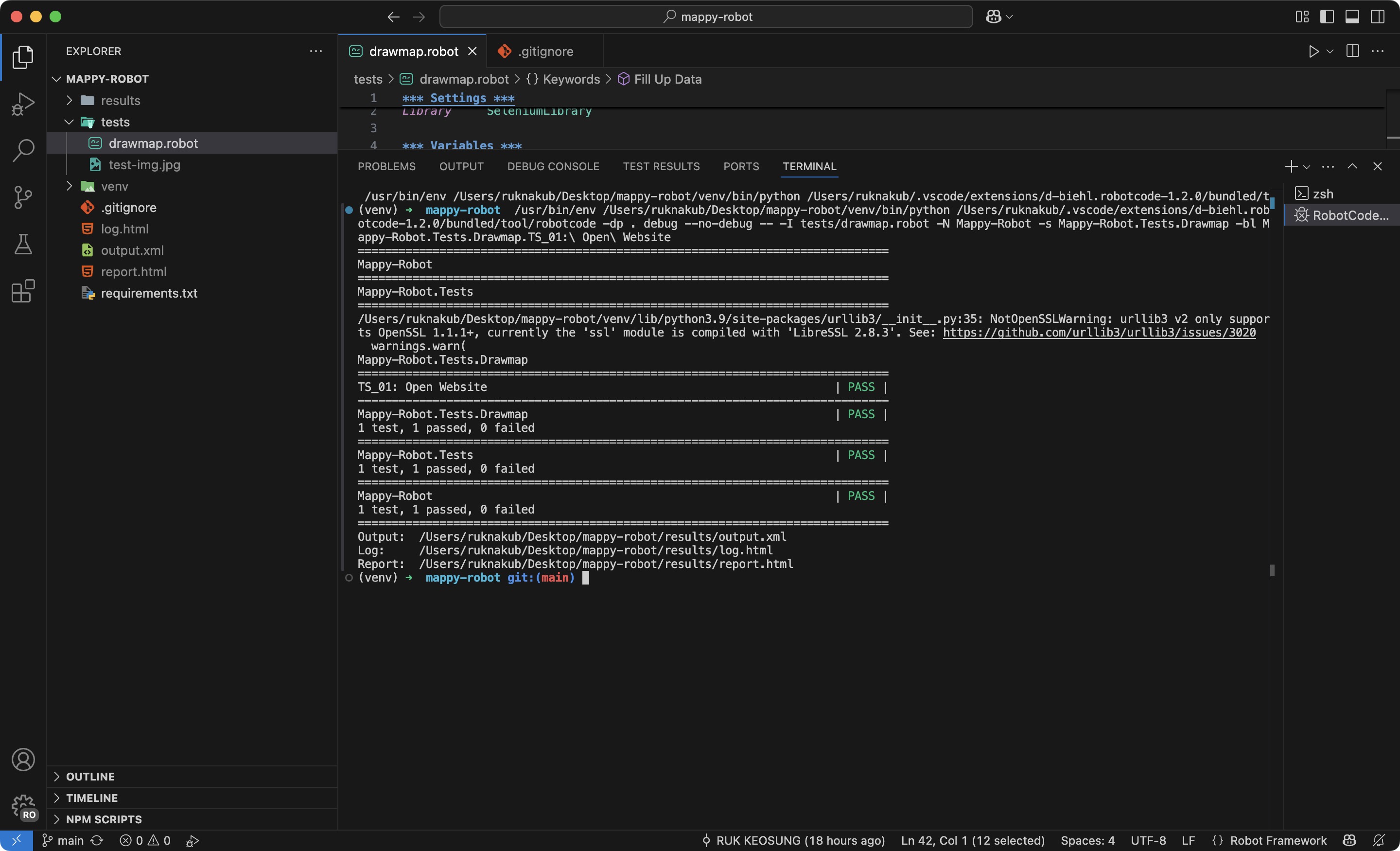Toggle the bottom panel visibility
The height and width of the screenshot is (851, 1400).
point(1352,17)
